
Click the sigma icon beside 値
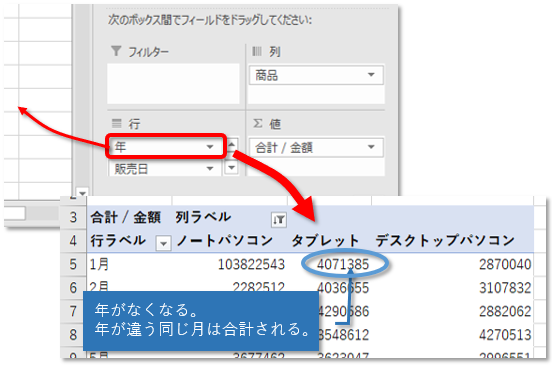tap(258, 123)
